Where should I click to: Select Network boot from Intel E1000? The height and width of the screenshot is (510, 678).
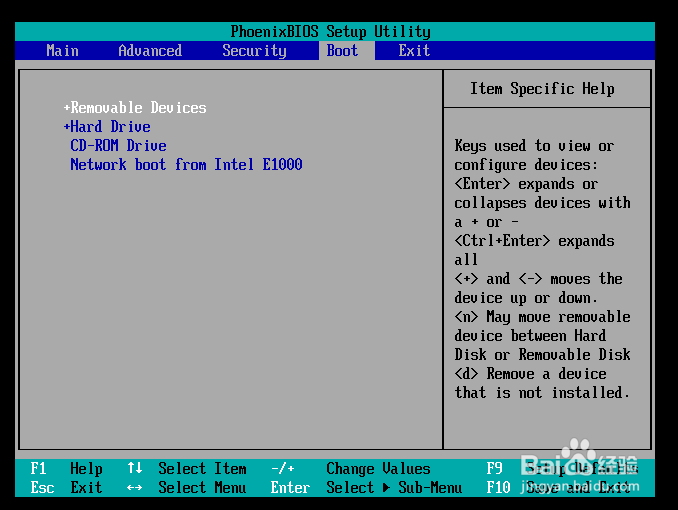click(x=186, y=164)
